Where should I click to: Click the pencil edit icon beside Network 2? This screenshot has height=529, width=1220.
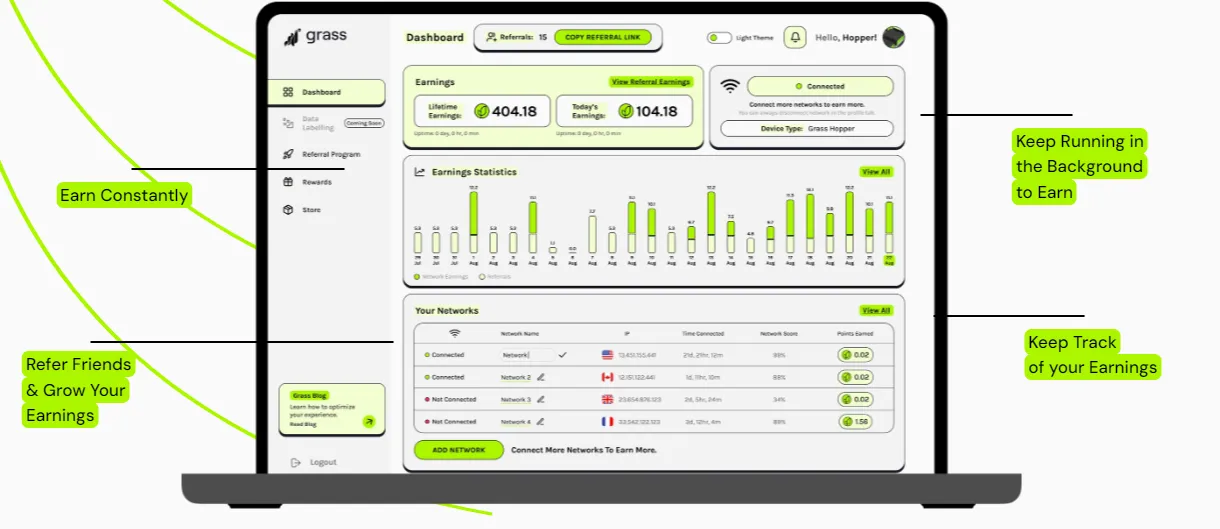coord(541,377)
